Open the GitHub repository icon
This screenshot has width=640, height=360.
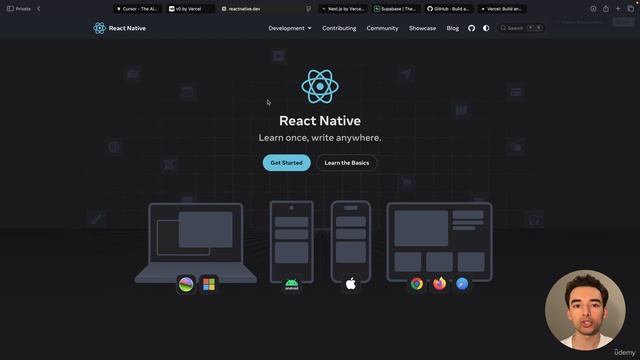tap(471, 28)
